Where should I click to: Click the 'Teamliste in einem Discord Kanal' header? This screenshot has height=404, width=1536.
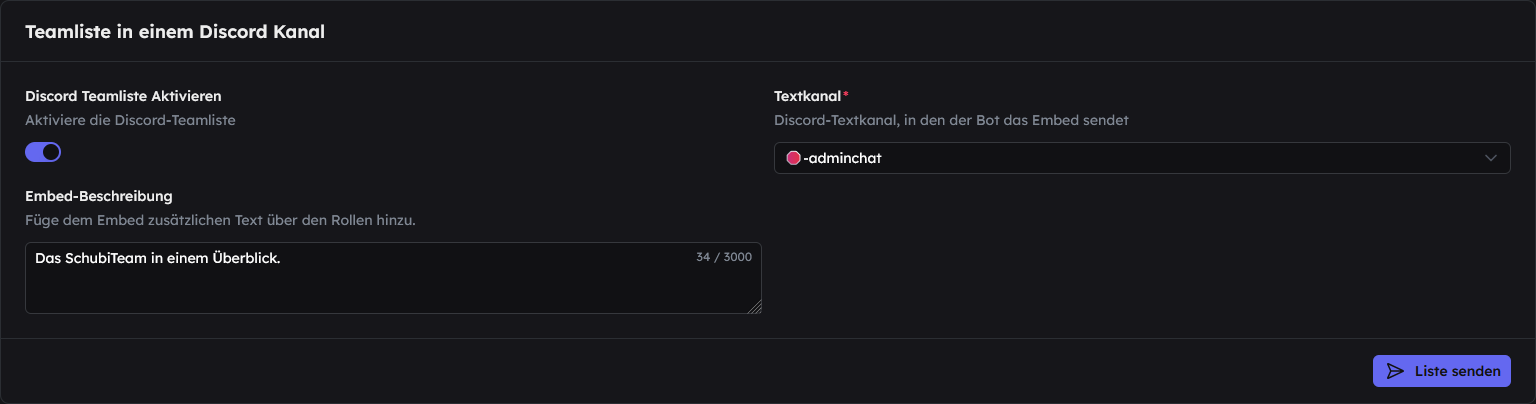175,32
